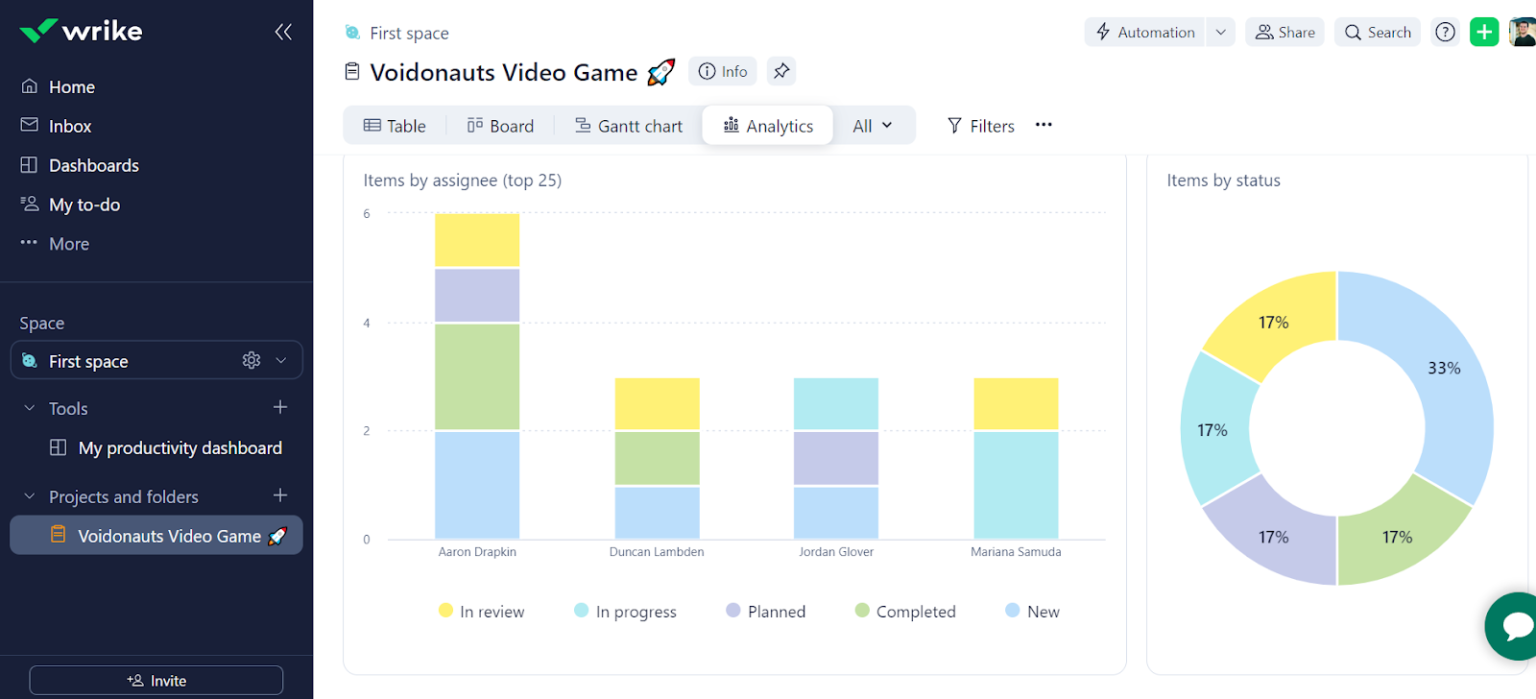Open the All items dropdown
Screen dimensions: 1536x699
[872, 125]
